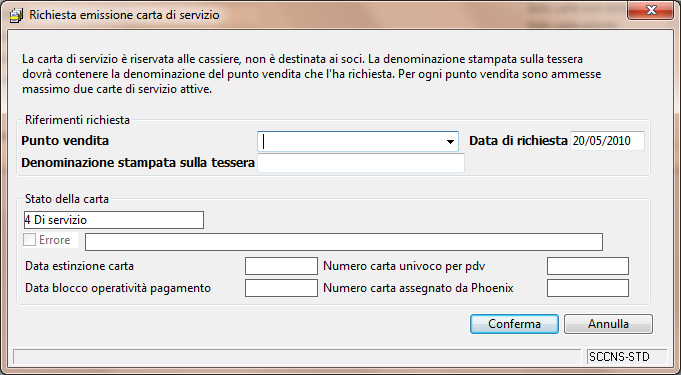Click the Stato della carta group label

(x=67, y=199)
